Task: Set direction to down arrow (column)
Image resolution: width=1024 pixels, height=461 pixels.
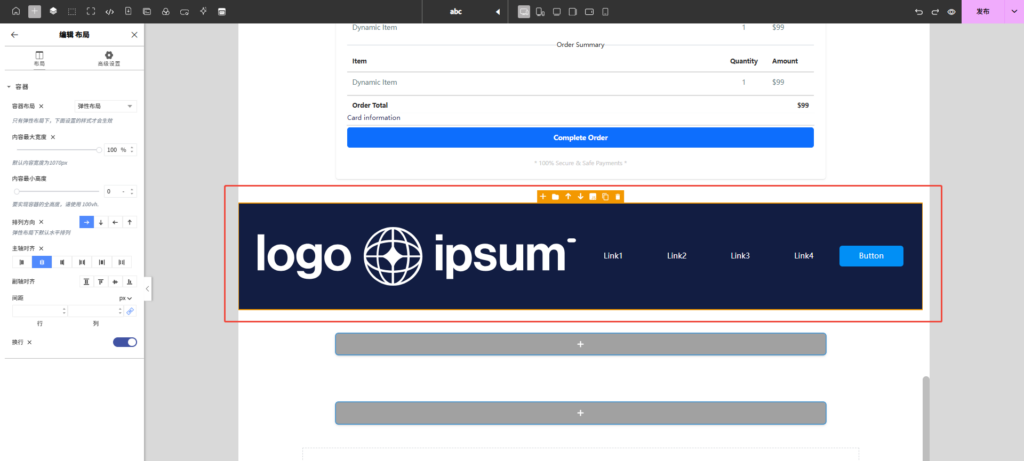Action: click(x=101, y=222)
